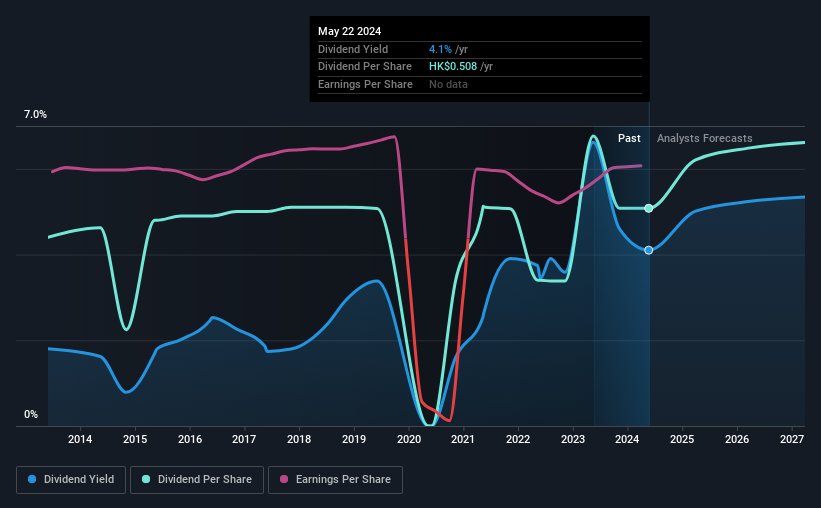This screenshot has width=821, height=508.
Task: Click the blue Dividend Yield legend dot
Action: 32,479
